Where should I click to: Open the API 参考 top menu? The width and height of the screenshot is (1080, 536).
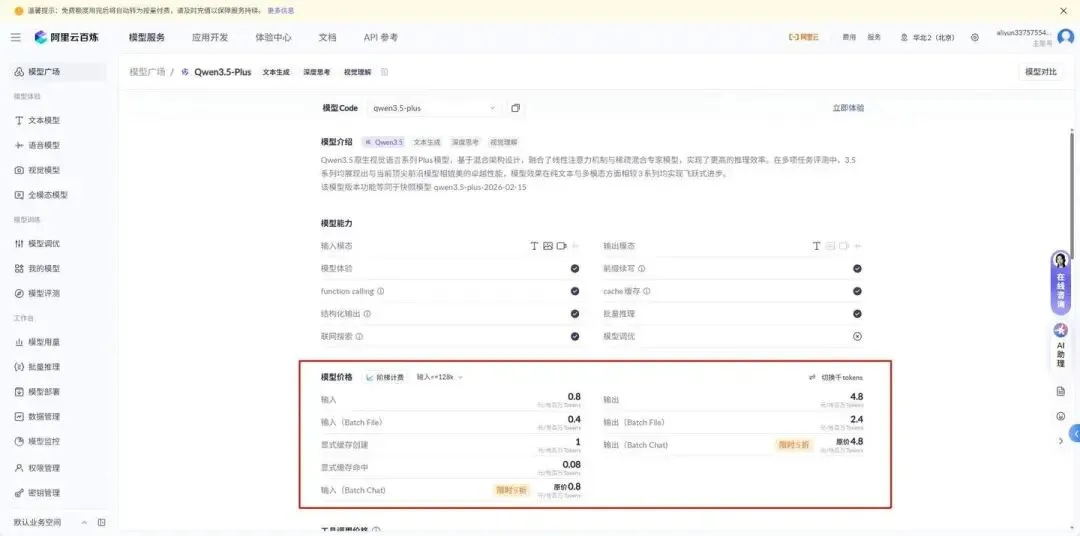380,37
